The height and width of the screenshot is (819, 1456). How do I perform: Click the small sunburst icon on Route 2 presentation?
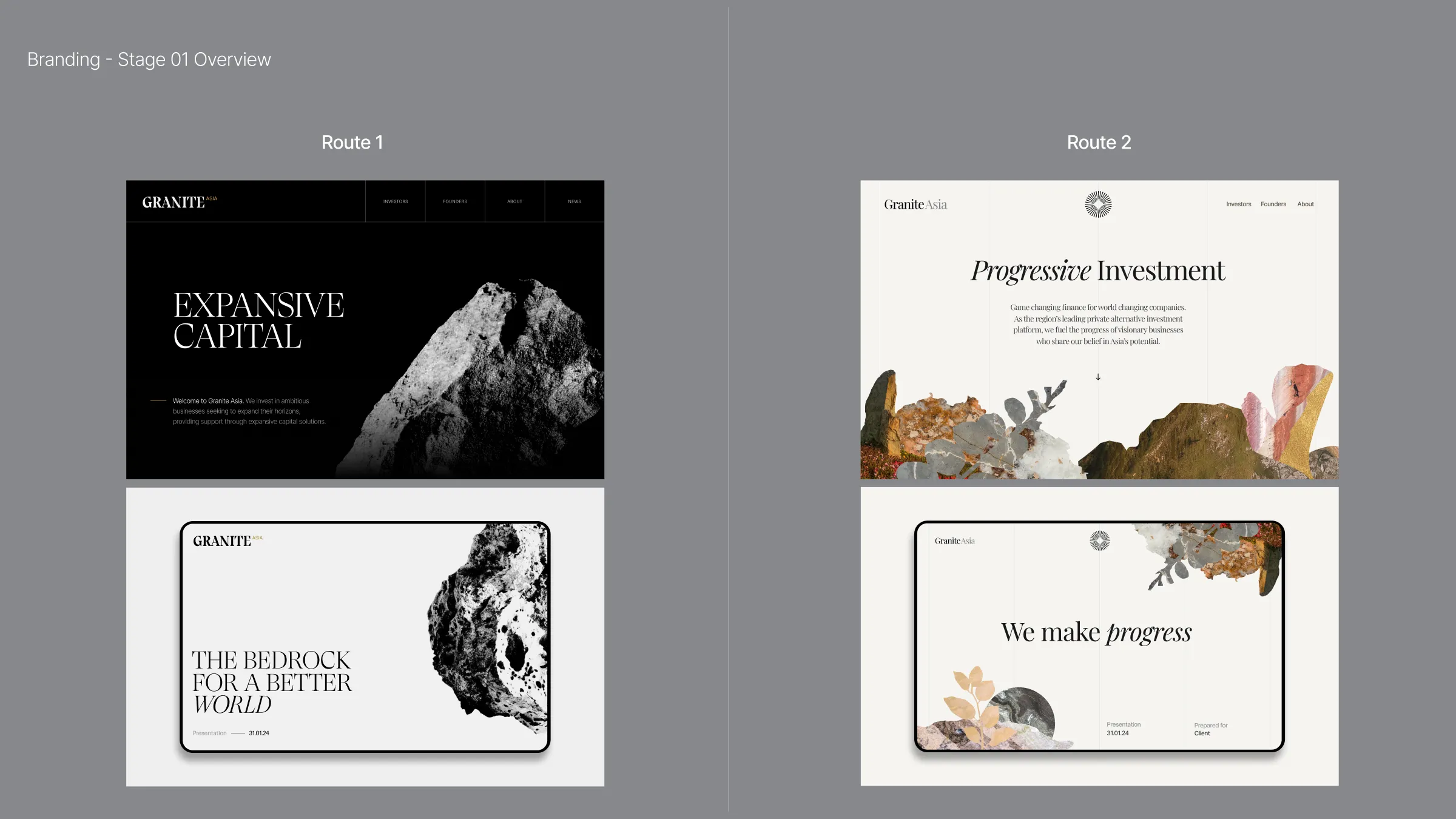[1099, 541]
